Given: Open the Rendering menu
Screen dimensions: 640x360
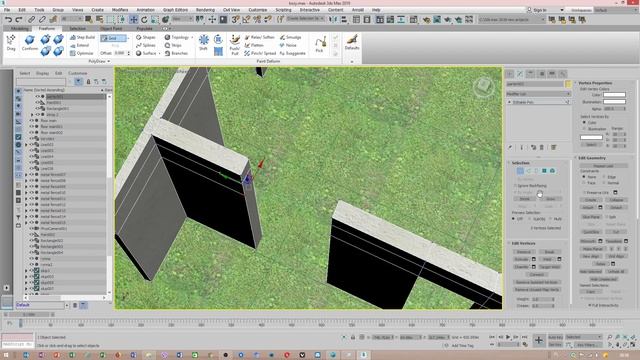Looking at the screenshot, I should click(205, 10).
